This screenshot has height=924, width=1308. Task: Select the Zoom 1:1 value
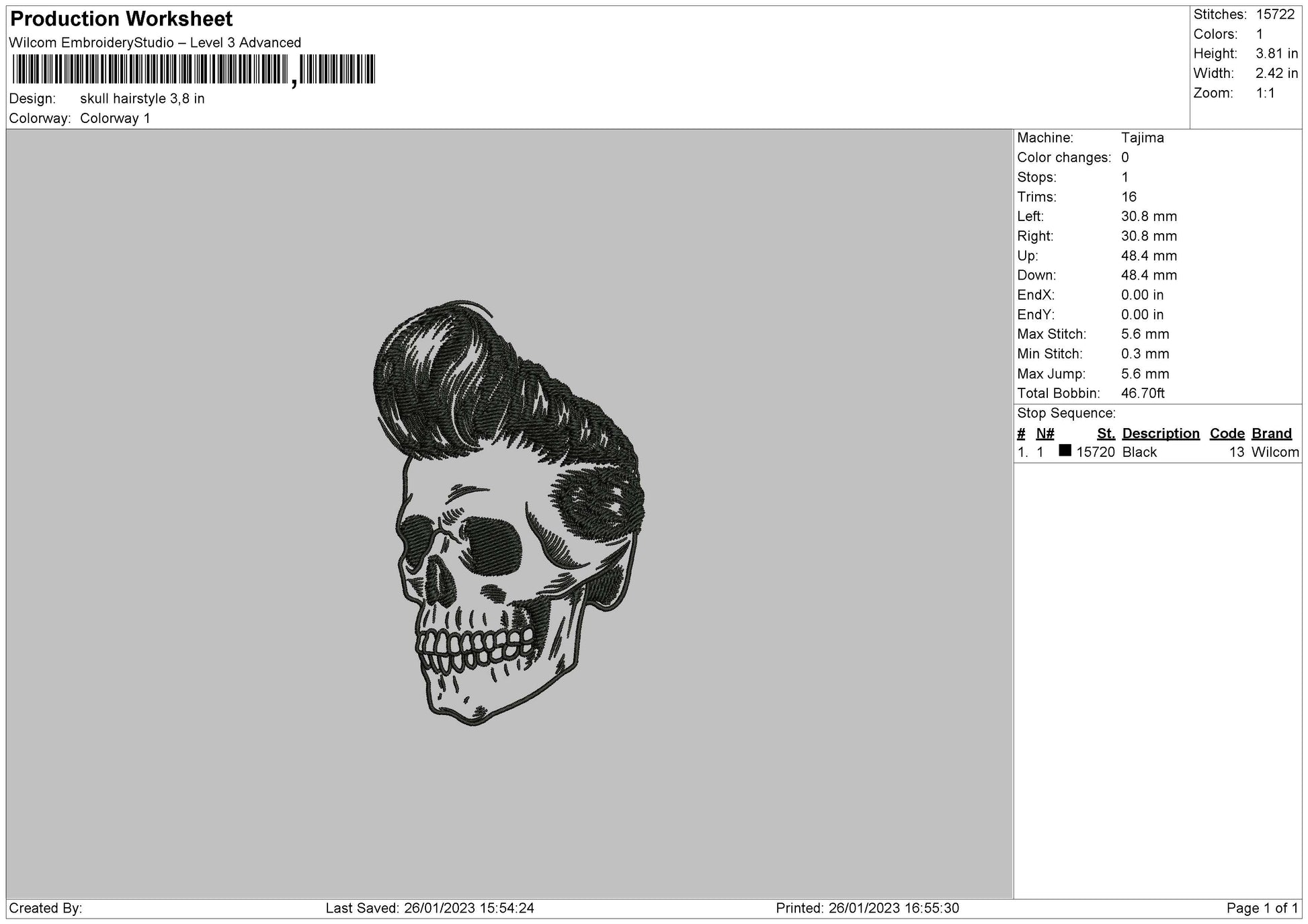tap(1265, 93)
